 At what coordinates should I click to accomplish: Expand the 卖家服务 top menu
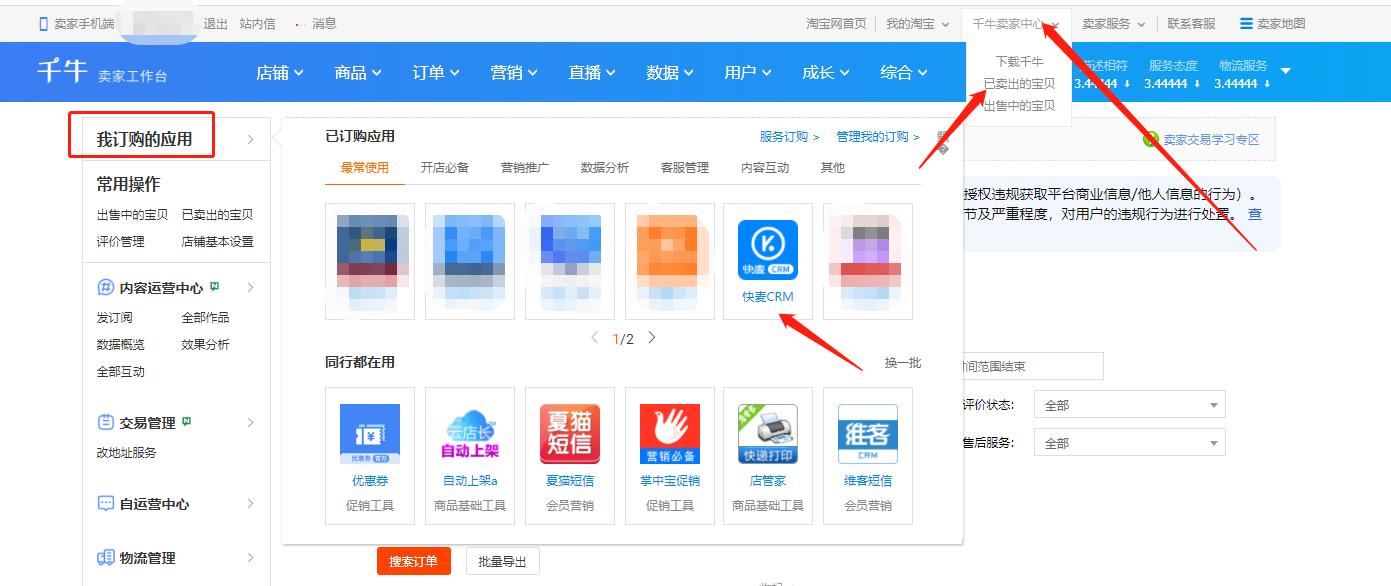click(1114, 23)
